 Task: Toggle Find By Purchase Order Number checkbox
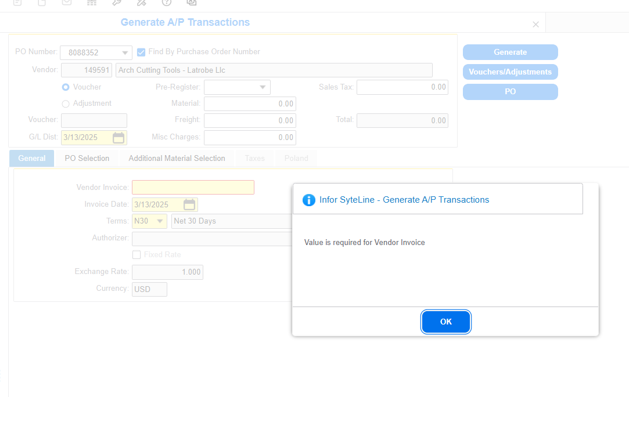[141, 52]
